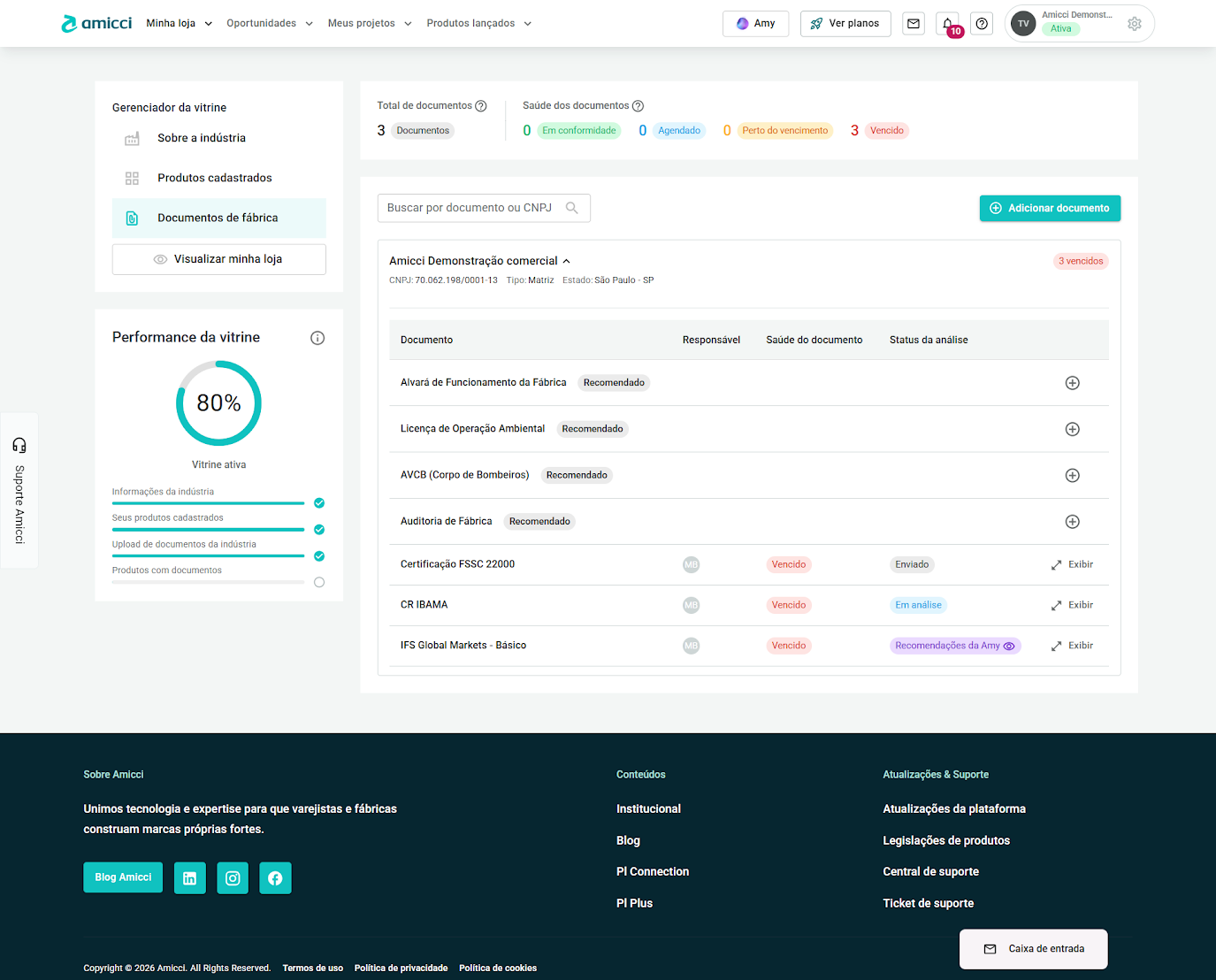Collapse Amicci Demonstração comercial section
The width and height of the screenshot is (1216, 980).
(x=566, y=261)
